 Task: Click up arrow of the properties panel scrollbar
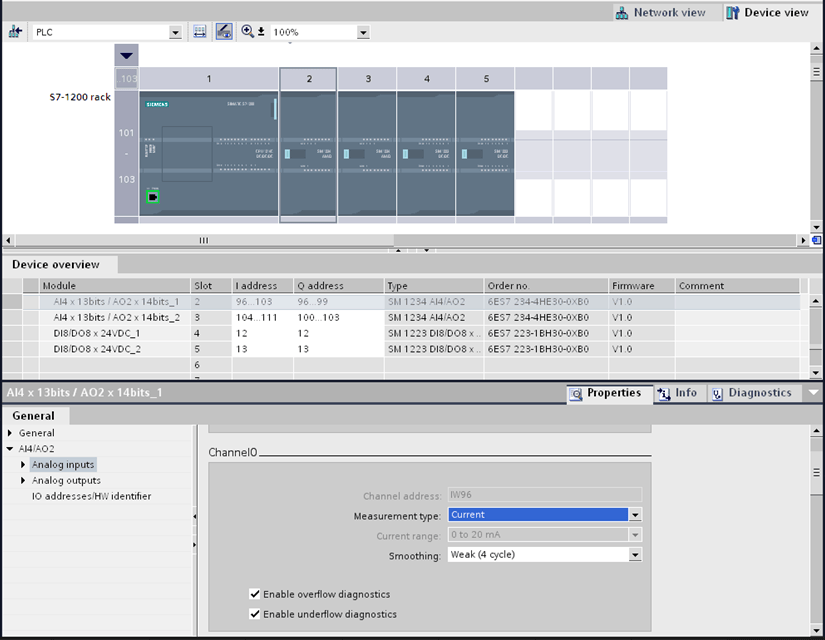[x=816, y=431]
